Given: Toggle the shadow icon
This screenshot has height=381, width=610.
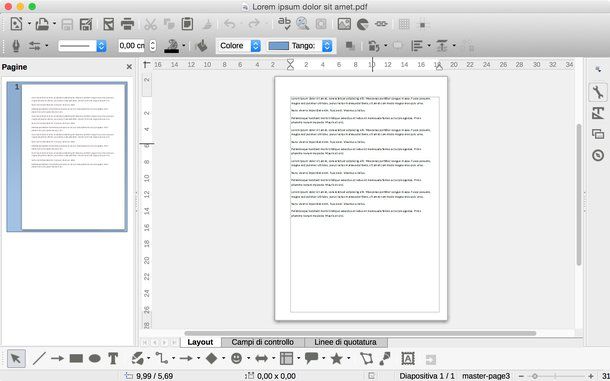Looking at the screenshot, I should click(x=350, y=46).
